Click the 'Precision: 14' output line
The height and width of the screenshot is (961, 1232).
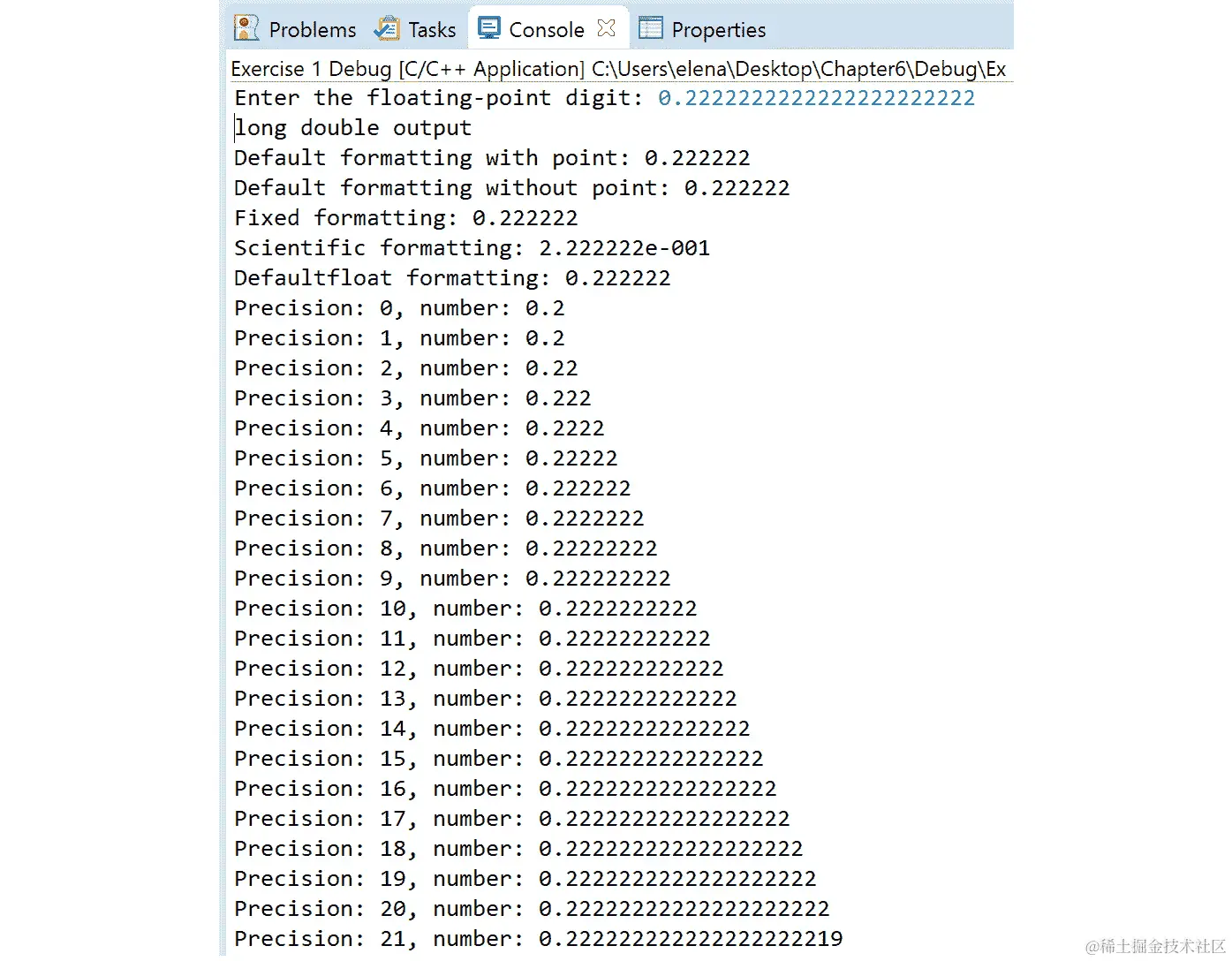point(492,729)
